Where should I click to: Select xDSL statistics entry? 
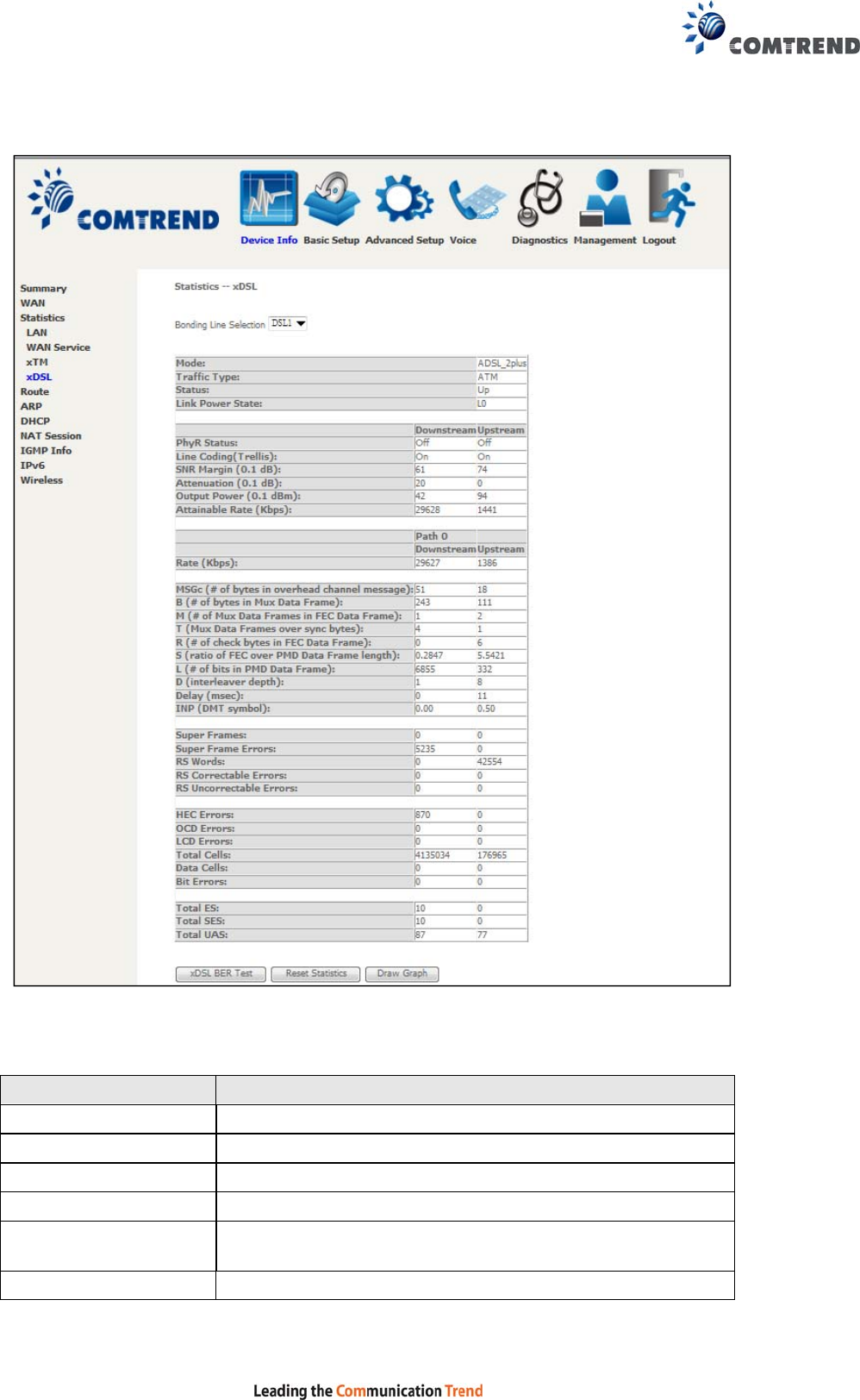point(39,377)
